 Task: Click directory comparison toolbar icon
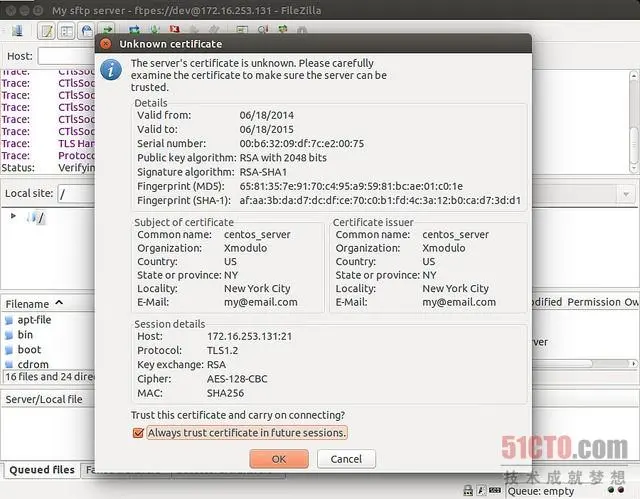(x=242, y=29)
